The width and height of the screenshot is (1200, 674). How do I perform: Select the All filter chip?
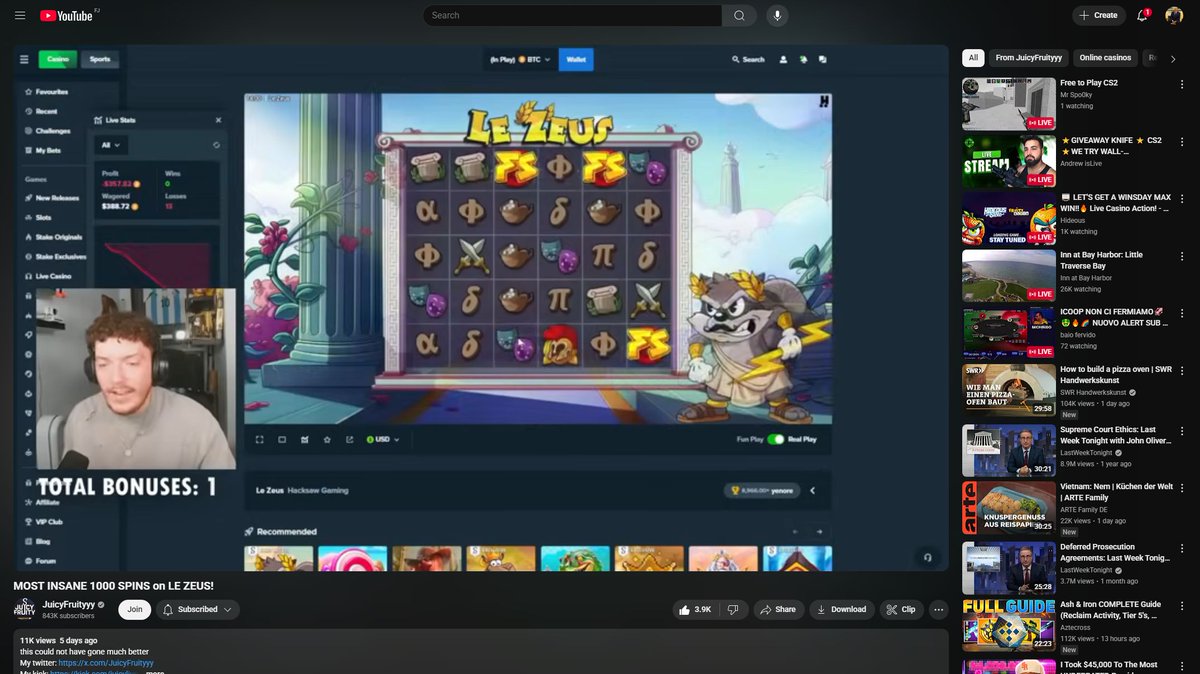973,58
